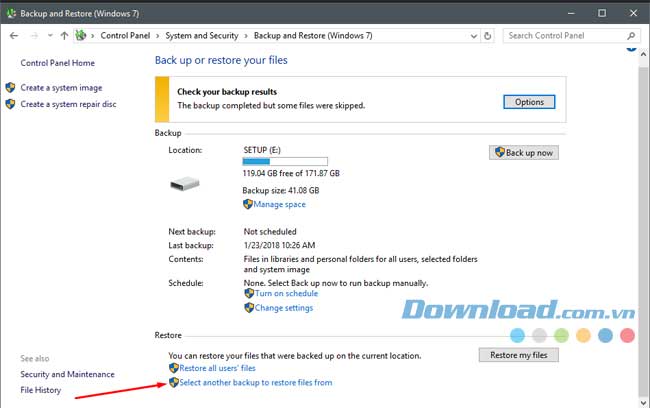
Task: Click the SETUP (E:) drive icon
Action: pos(185,183)
